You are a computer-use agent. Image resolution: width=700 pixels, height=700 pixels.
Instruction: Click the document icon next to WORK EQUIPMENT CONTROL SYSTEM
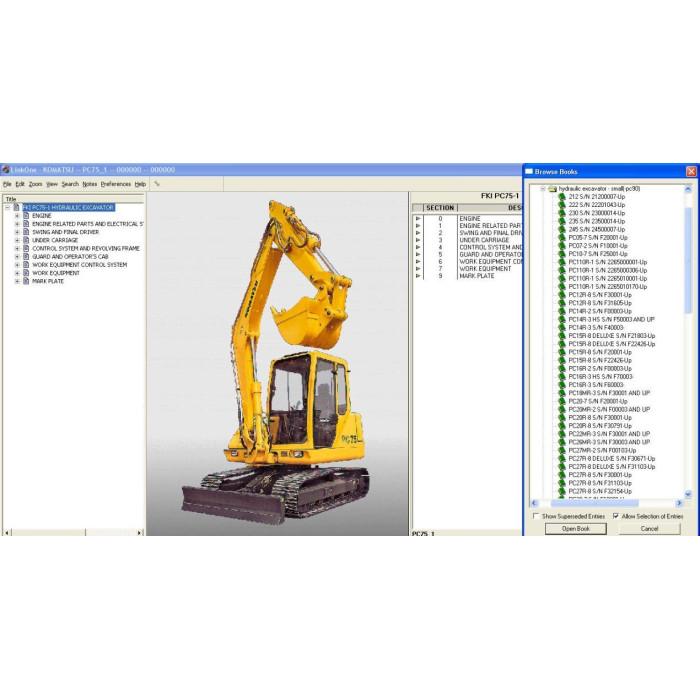pos(26,265)
